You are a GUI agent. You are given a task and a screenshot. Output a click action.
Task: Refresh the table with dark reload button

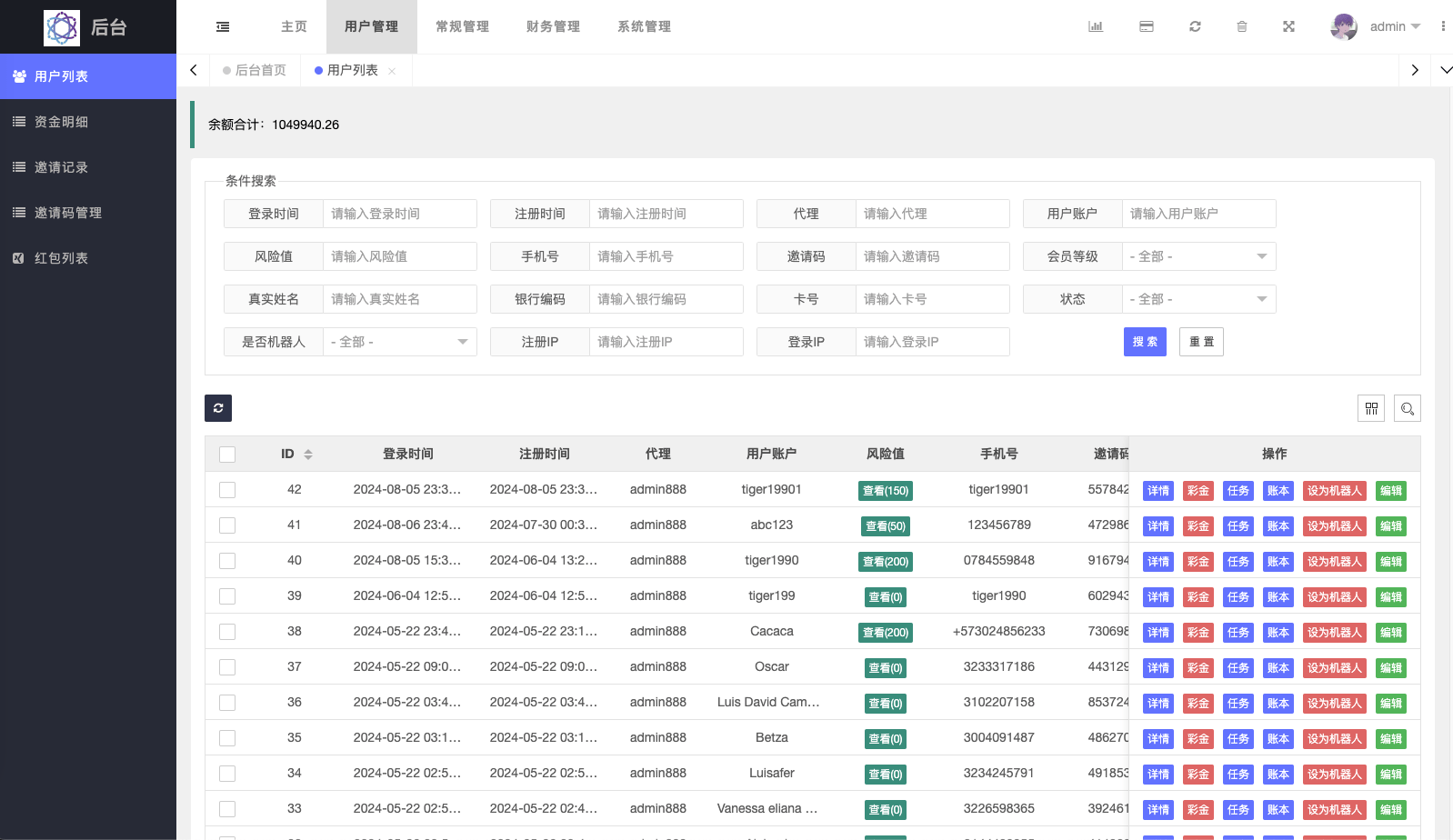(x=218, y=408)
